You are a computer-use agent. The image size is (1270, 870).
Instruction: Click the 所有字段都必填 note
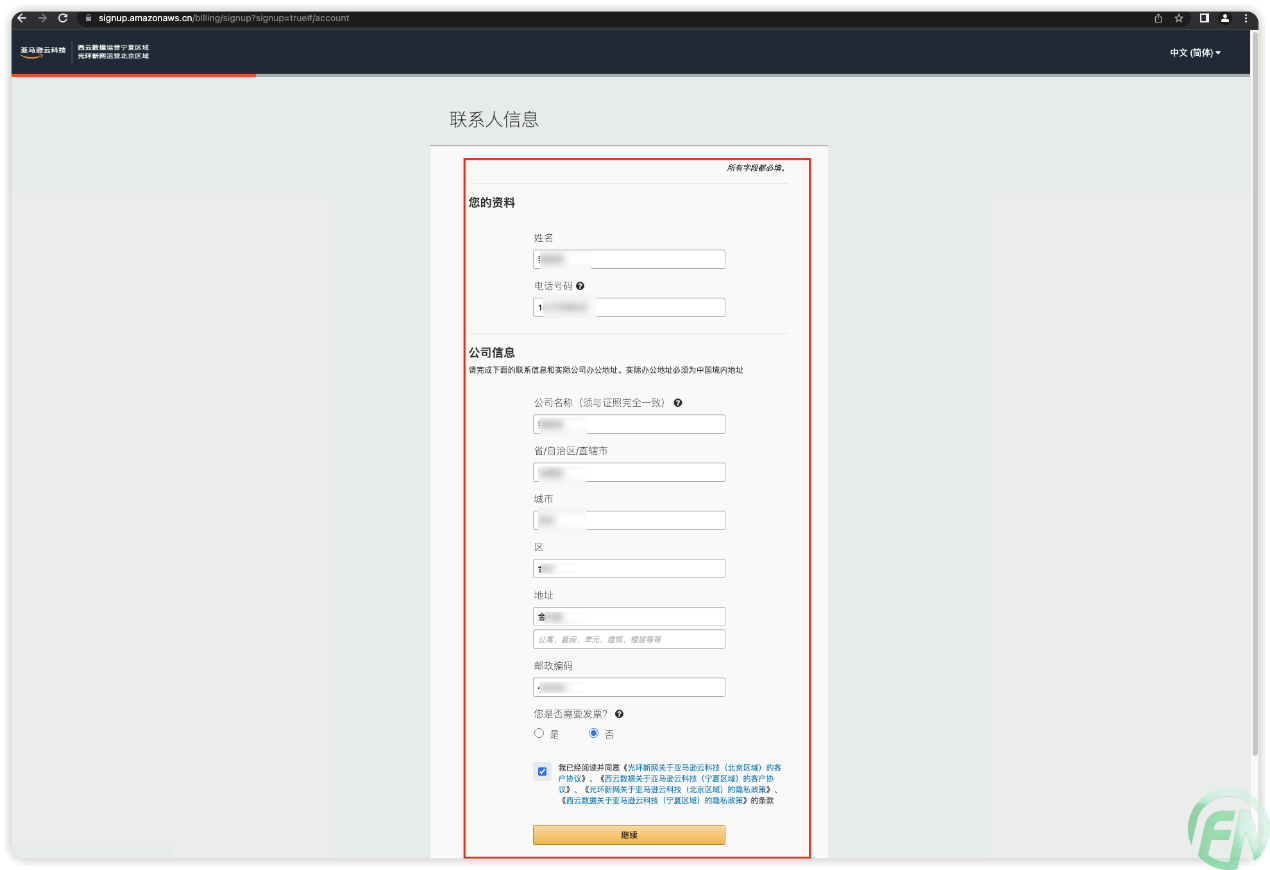(x=756, y=168)
